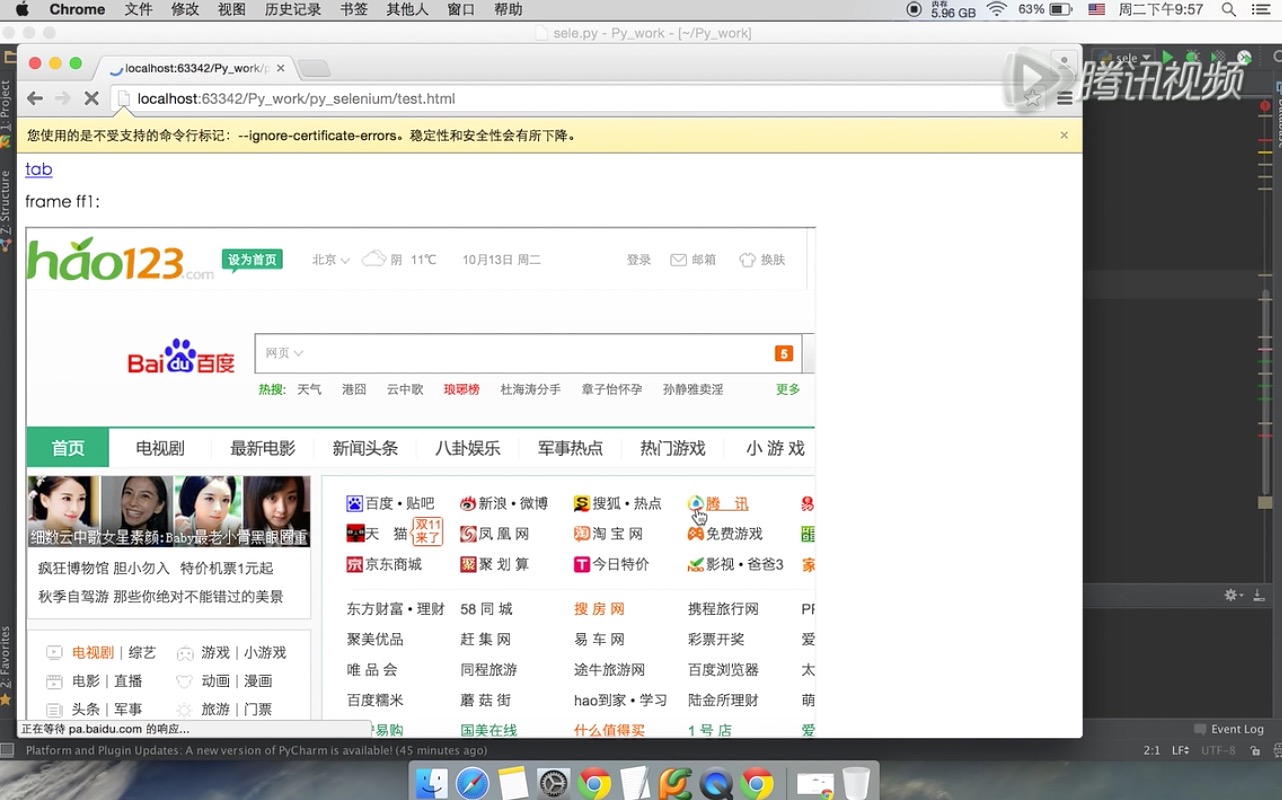Open the Chrome hamburger menu
1282x800 pixels.
(x=1064, y=98)
